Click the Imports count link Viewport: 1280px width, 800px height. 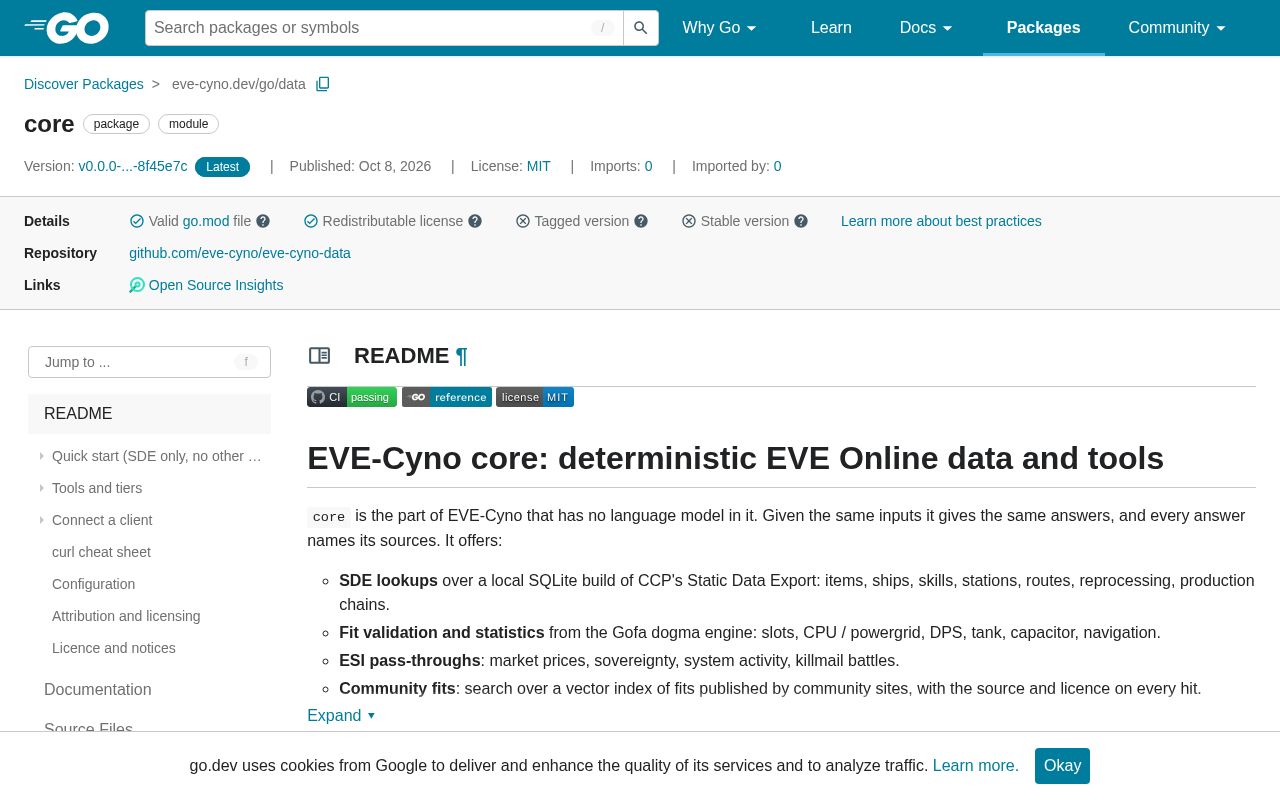(x=648, y=166)
